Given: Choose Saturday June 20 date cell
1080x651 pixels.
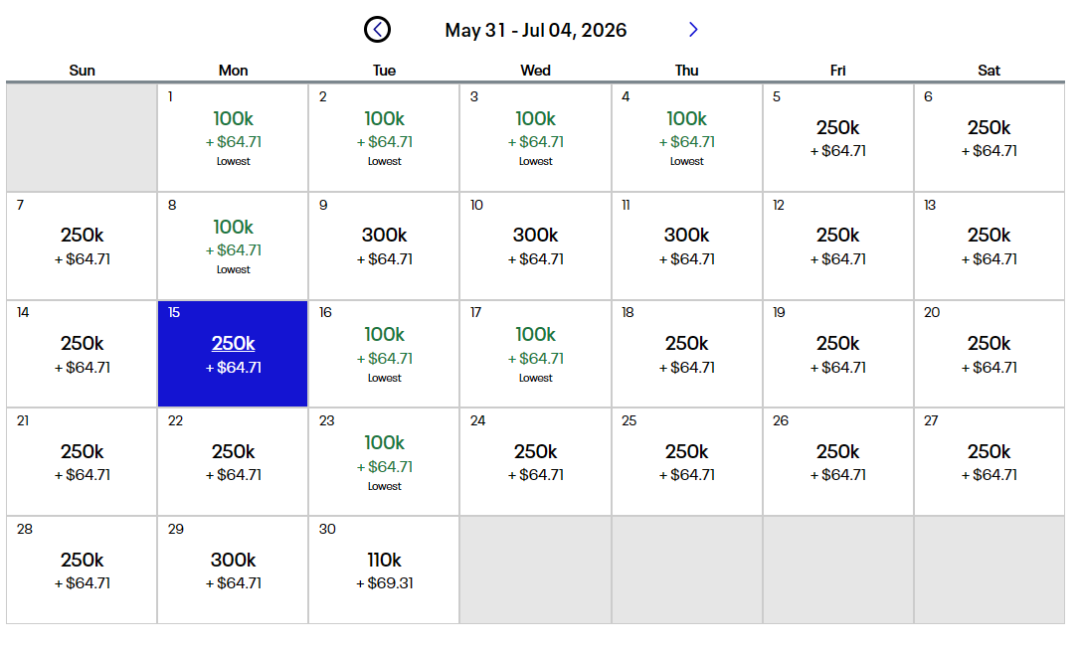Looking at the screenshot, I should [989, 353].
